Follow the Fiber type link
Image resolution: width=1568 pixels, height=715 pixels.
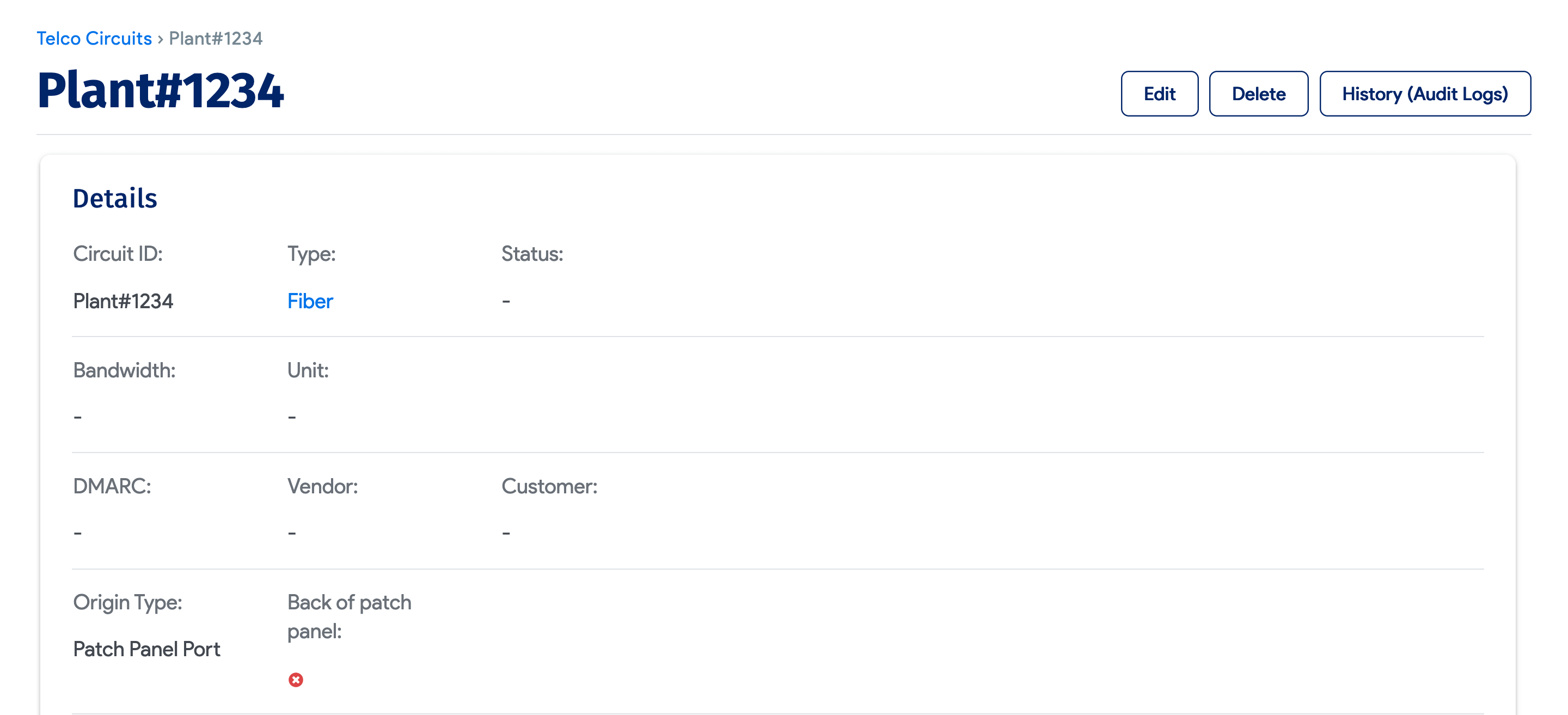(310, 301)
